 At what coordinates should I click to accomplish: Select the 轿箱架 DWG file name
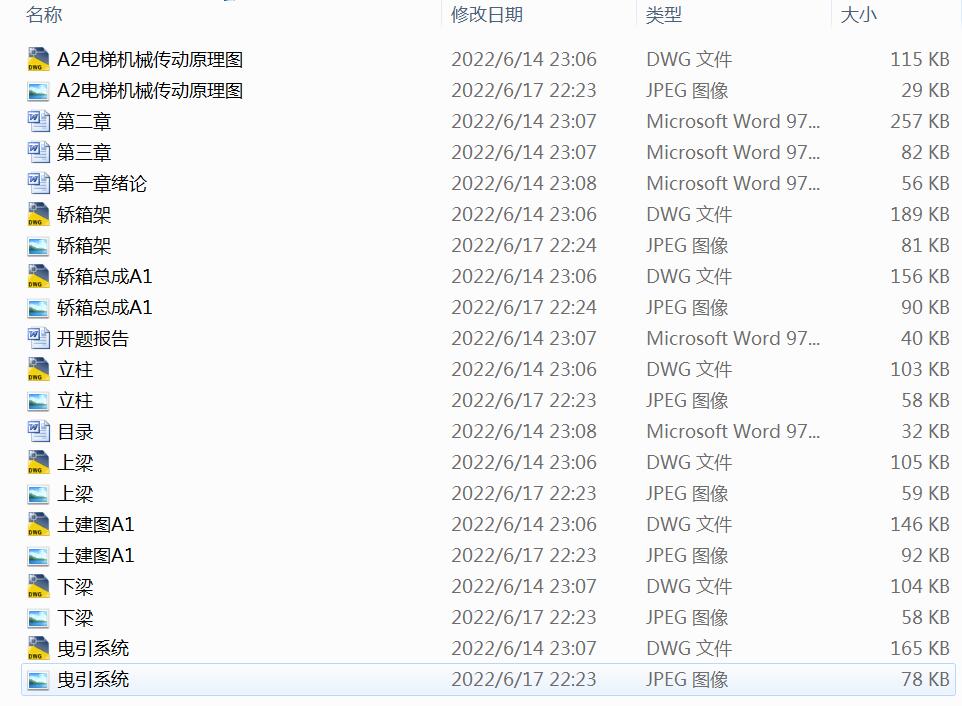coord(84,215)
